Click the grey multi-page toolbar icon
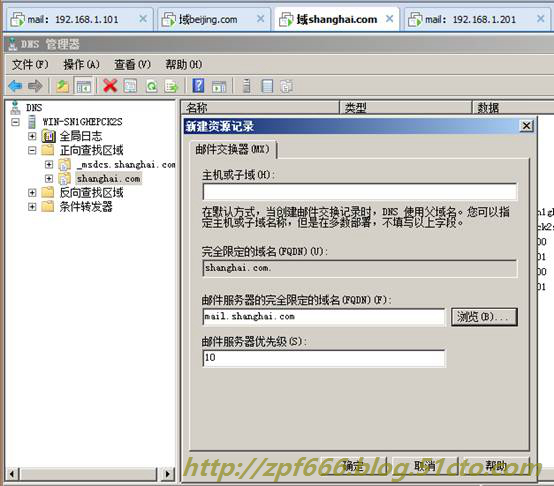This screenshot has width=554, height=486. 287,86
